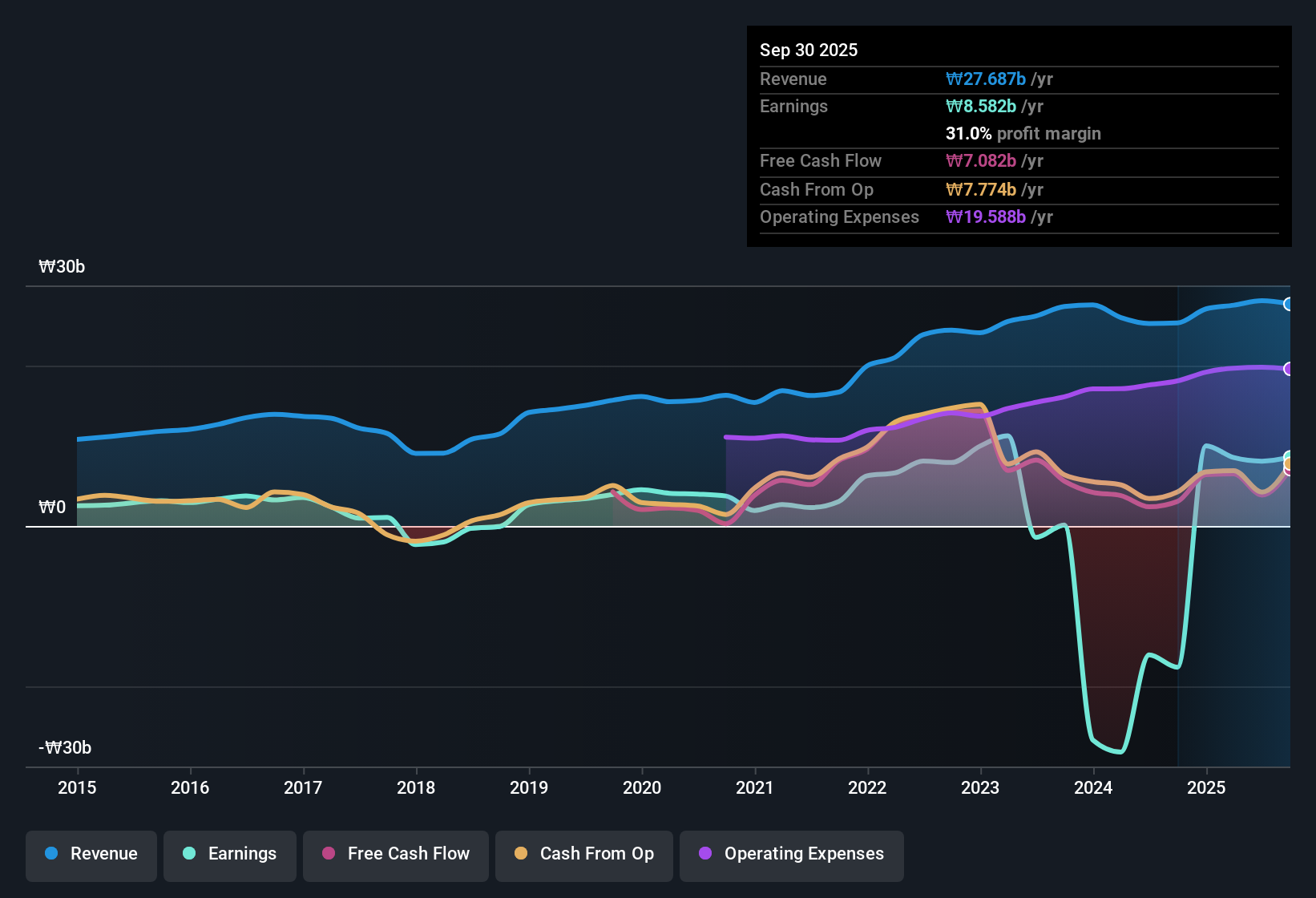Click the orange Cash From Op legend dot

520,854
